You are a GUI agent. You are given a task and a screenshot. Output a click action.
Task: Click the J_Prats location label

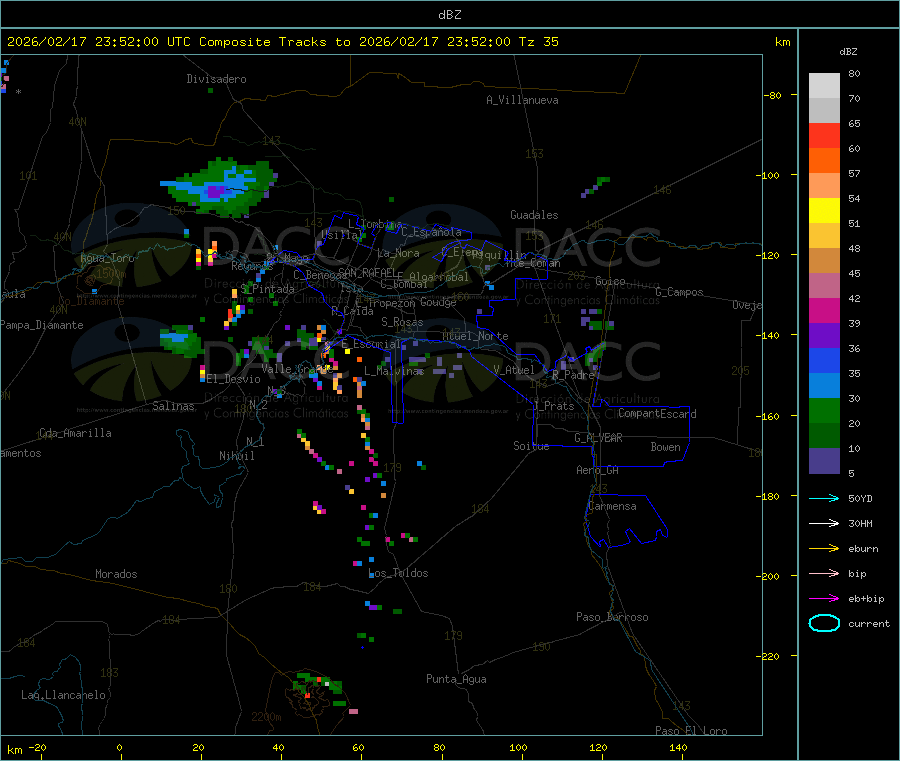pos(554,405)
